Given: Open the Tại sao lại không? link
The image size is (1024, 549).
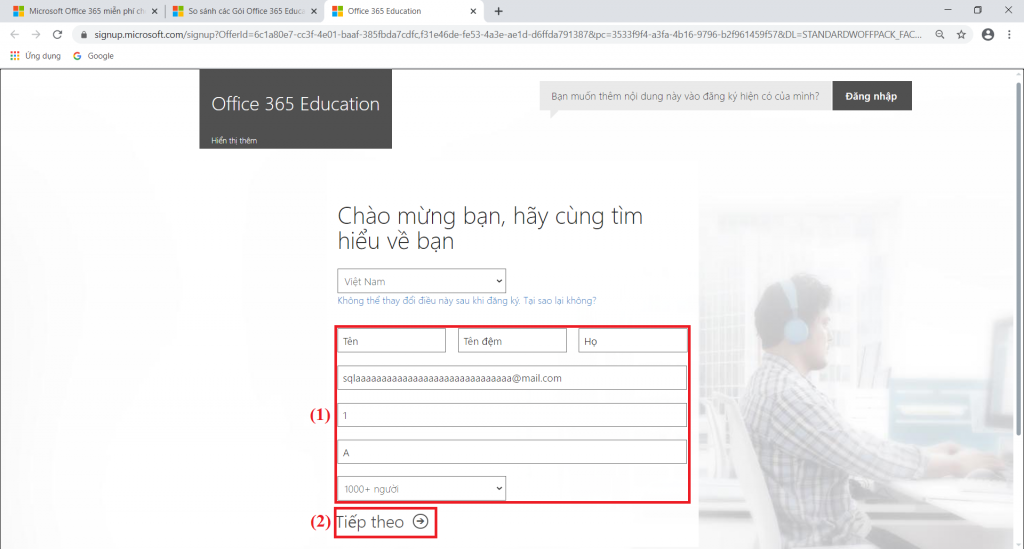Looking at the screenshot, I should point(560,301).
